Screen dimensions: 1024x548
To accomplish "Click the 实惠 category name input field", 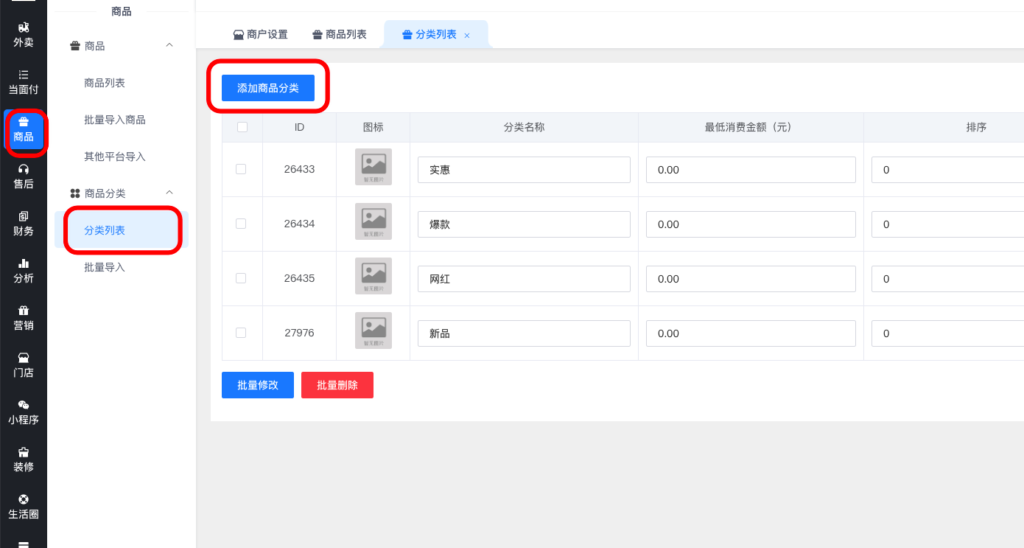I will (524, 170).
